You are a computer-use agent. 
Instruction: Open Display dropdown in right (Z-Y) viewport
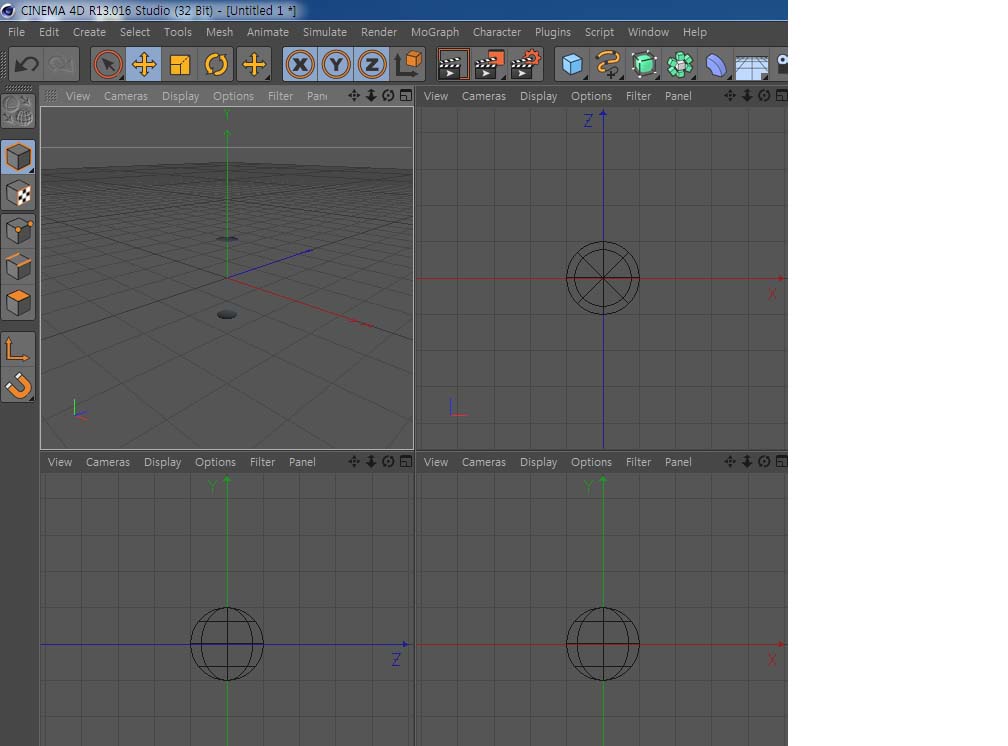pyautogui.click(x=163, y=462)
